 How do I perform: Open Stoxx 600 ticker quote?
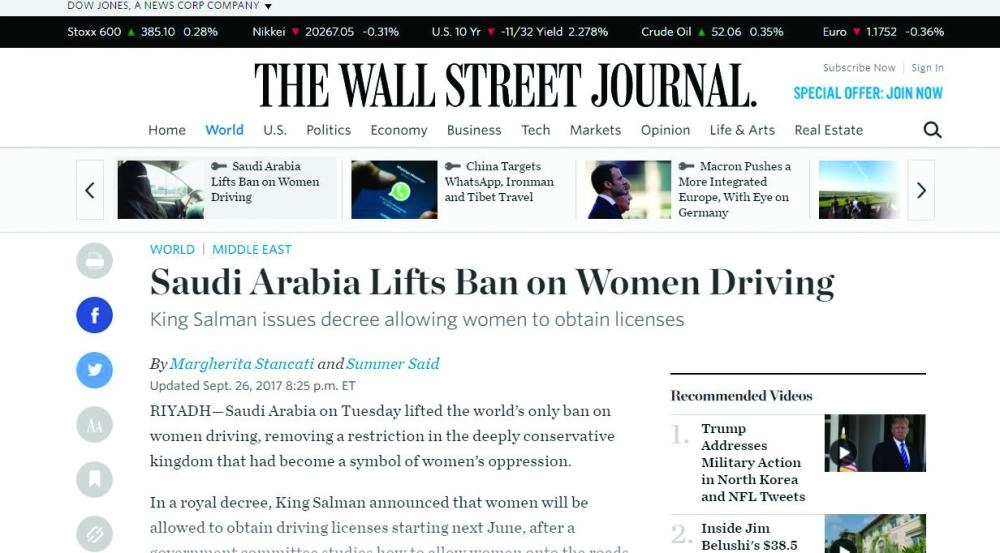point(142,32)
